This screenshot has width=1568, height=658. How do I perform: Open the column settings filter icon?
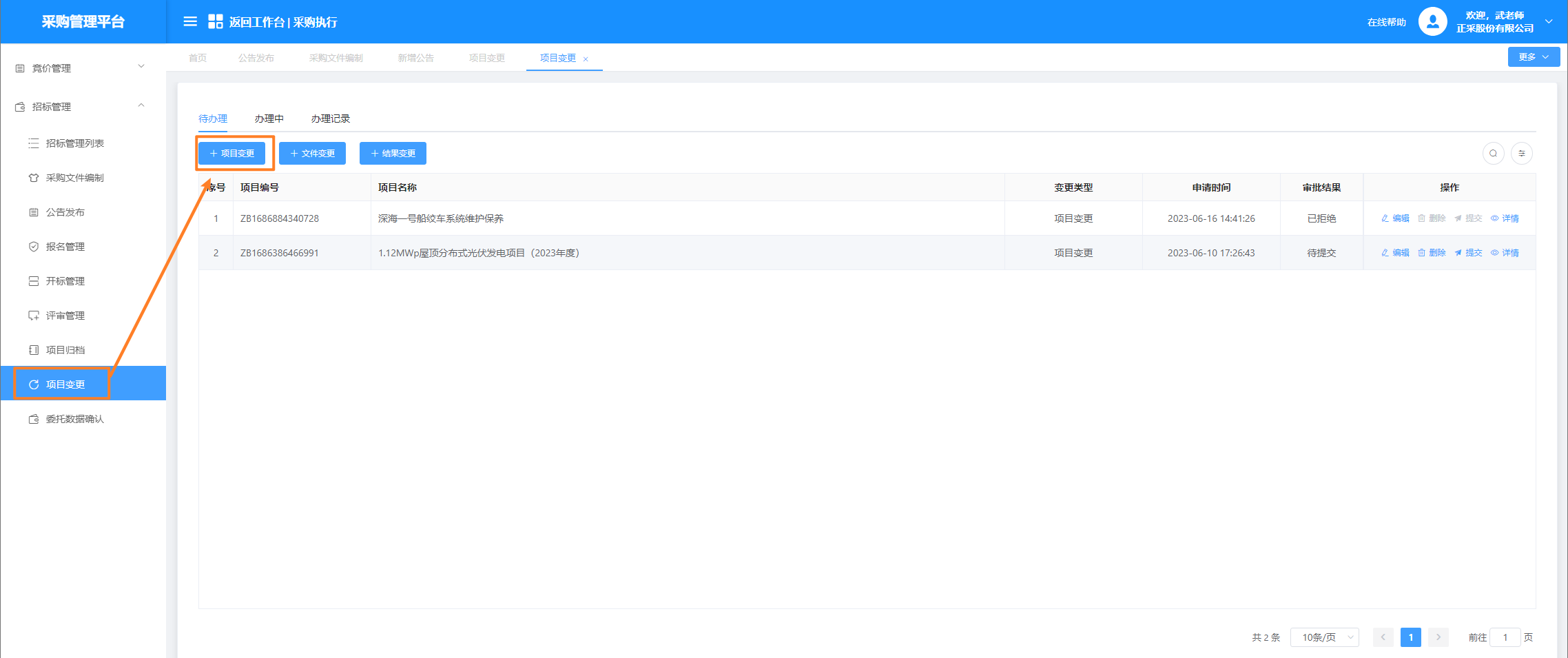tap(1522, 154)
